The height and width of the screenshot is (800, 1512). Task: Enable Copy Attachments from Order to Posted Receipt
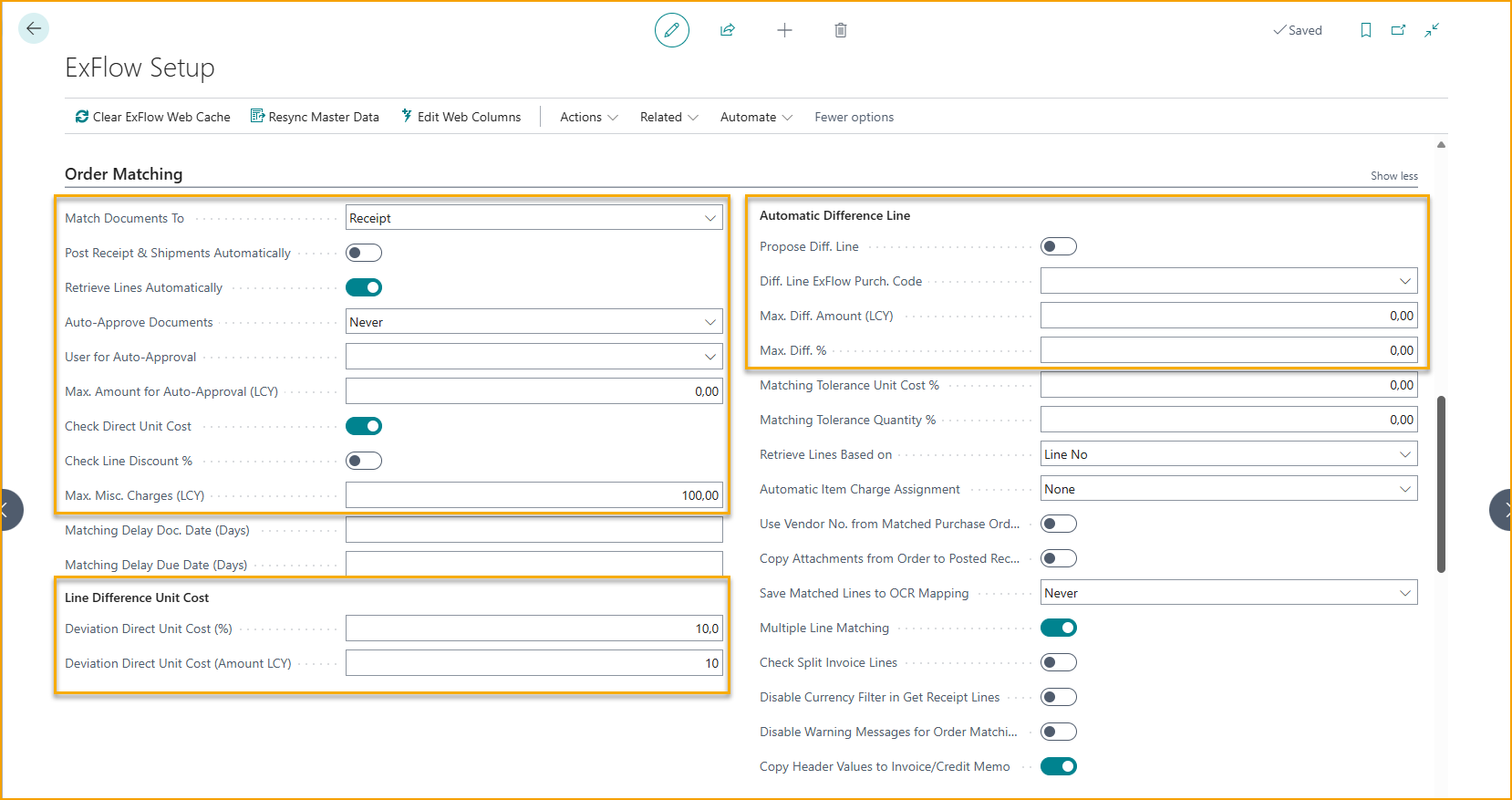point(1059,558)
